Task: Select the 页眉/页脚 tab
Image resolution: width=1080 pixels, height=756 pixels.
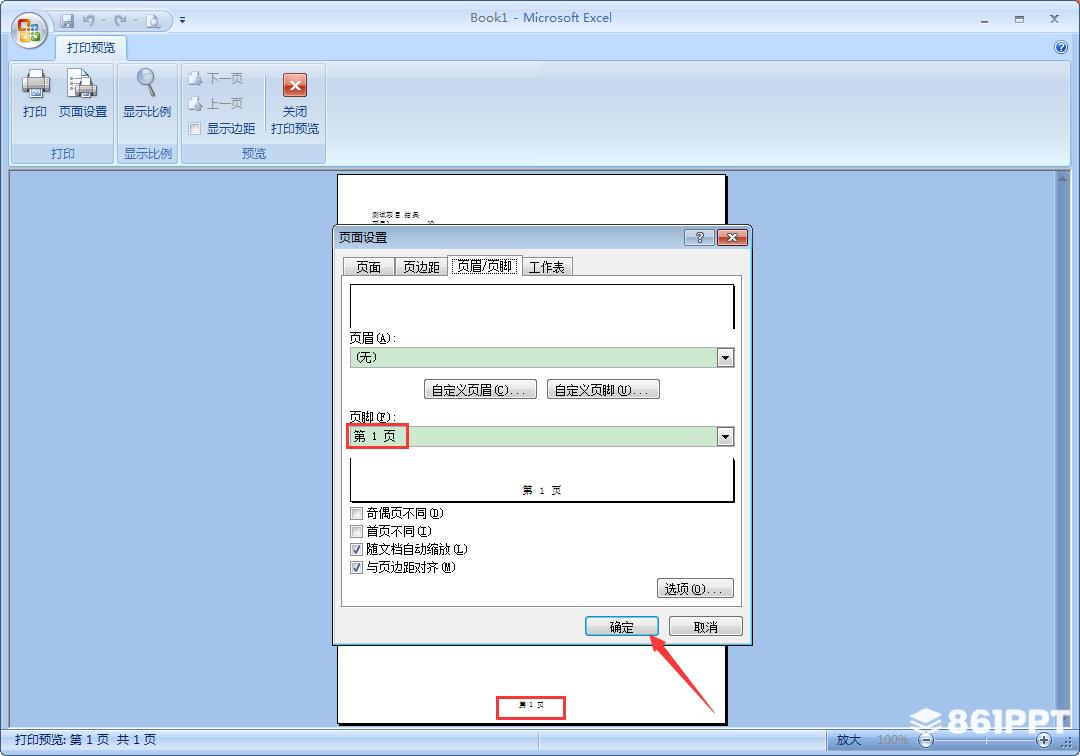Action: 485,266
